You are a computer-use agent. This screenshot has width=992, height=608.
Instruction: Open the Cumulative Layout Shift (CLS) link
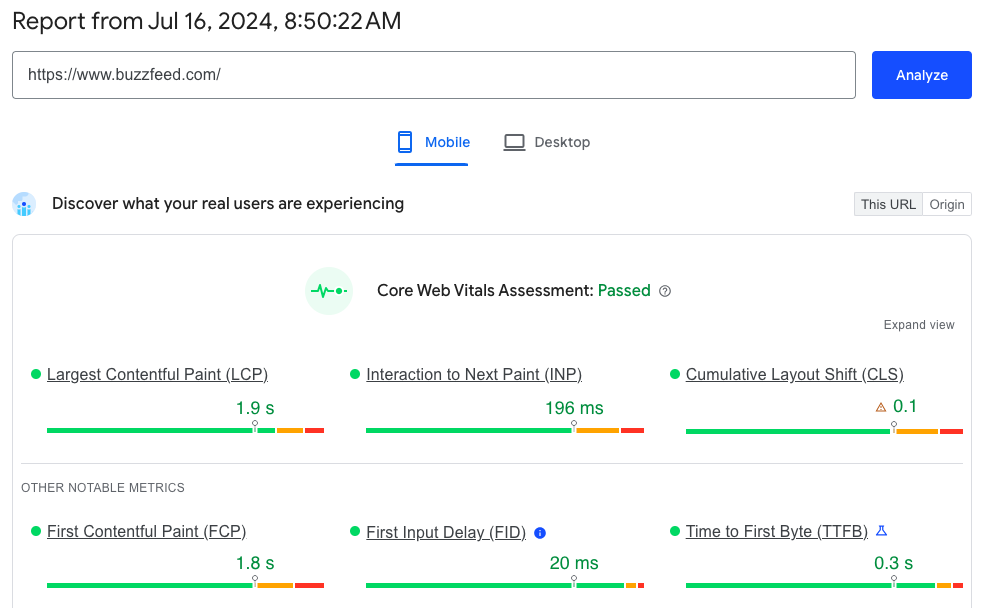click(794, 375)
